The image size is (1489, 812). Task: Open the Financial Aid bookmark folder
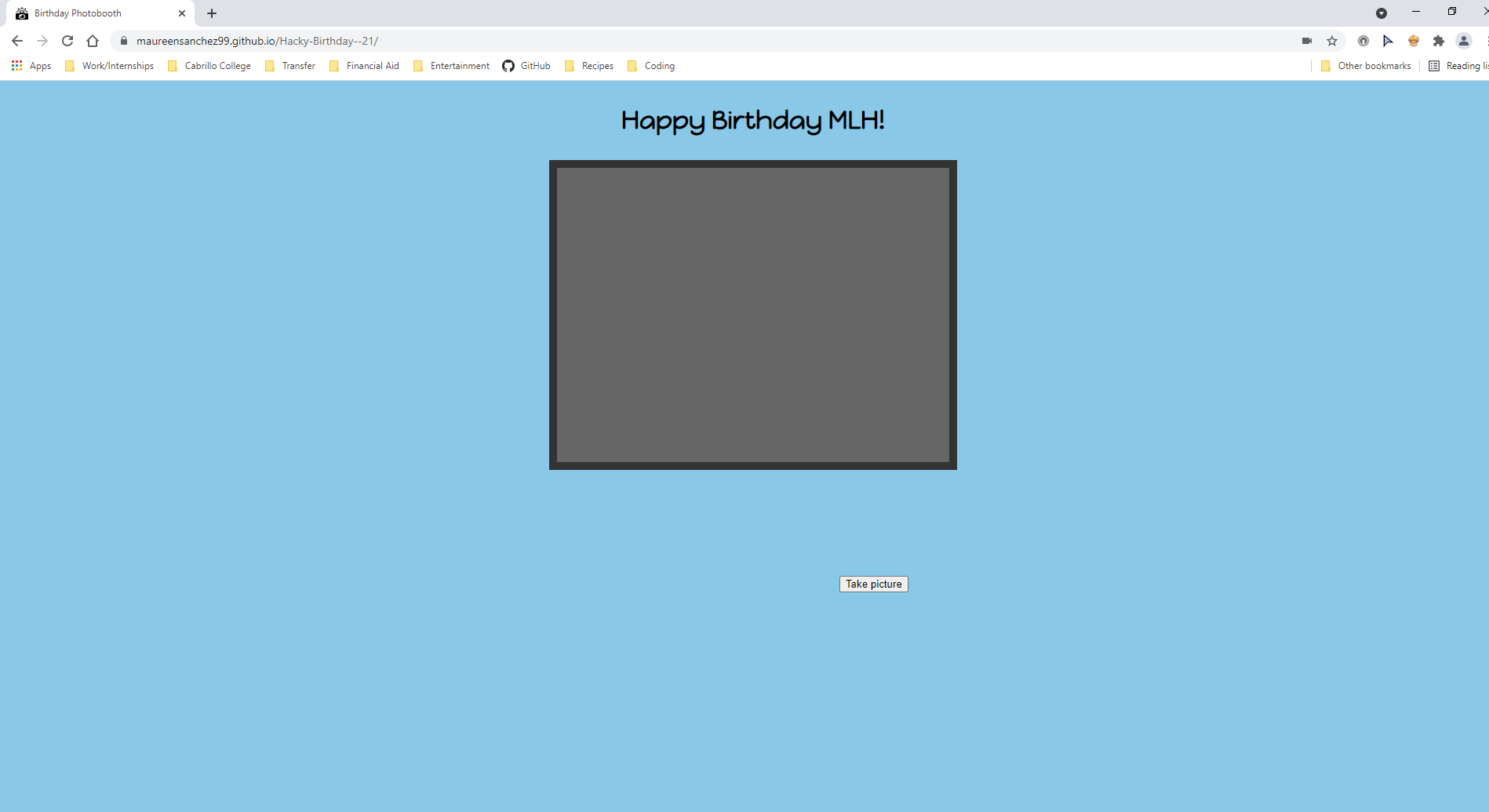click(x=364, y=66)
